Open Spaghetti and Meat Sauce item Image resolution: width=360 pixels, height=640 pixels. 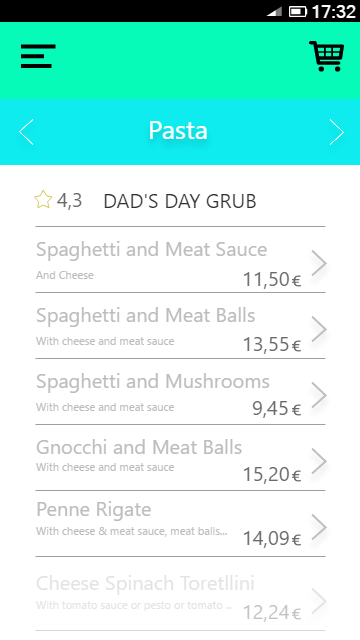click(x=180, y=260)
